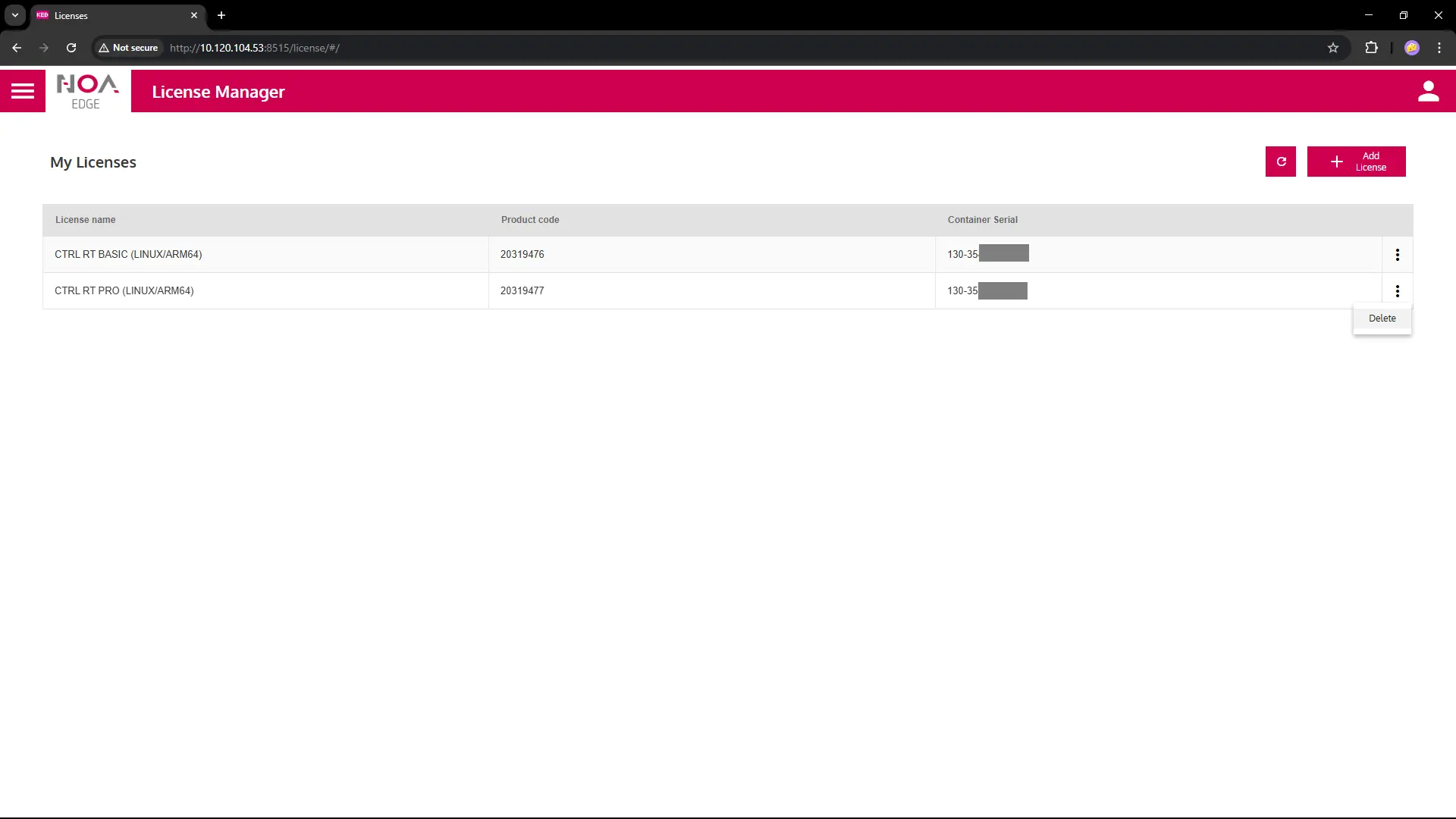The height and width of the screenshot is (819, 1456).
Task: Click the address bar URL field
Action: click(x=682, y=48)
